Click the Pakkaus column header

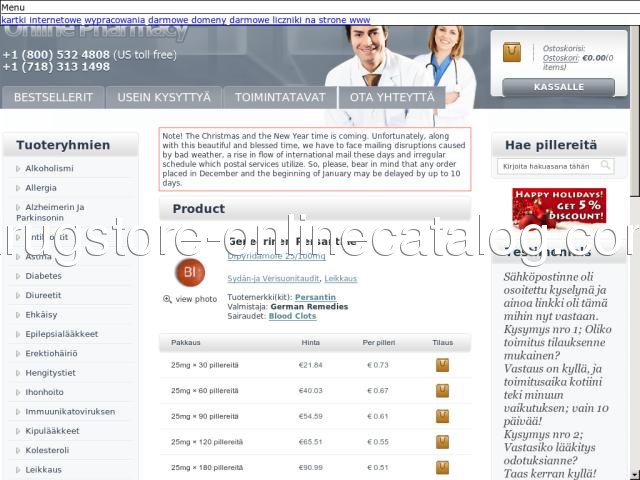[x=186, y=342]
